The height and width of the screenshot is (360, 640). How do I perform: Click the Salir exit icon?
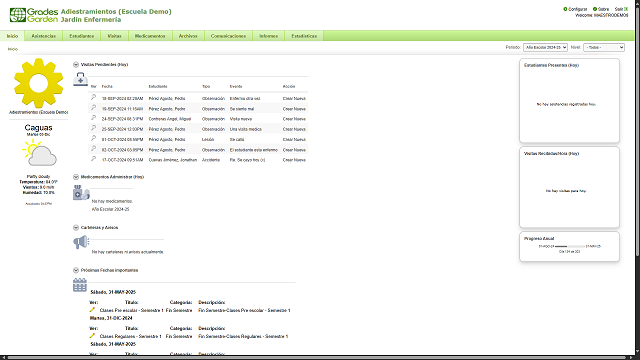click(626, 9)
